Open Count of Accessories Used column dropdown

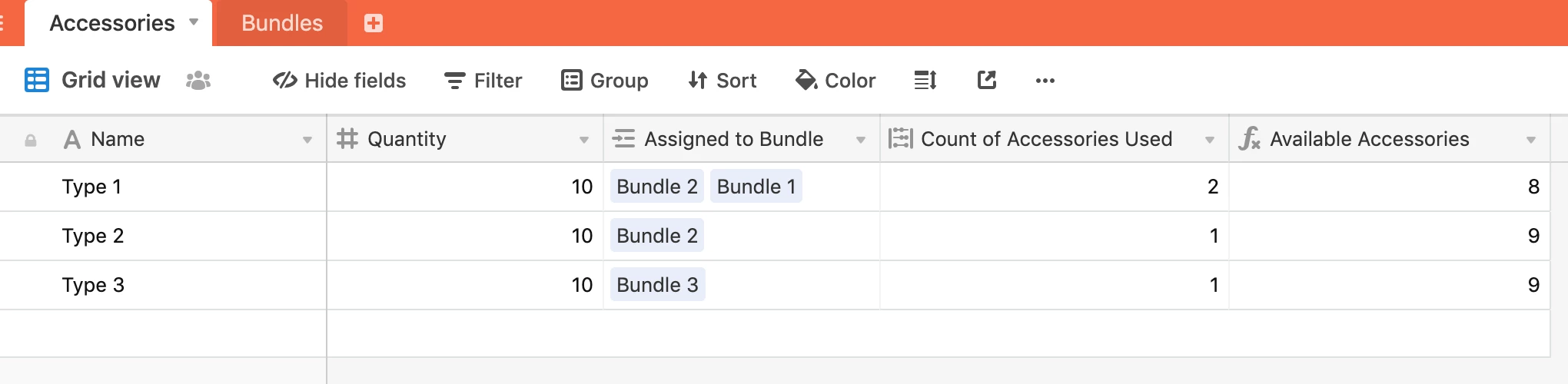(x=1210, y=140)
